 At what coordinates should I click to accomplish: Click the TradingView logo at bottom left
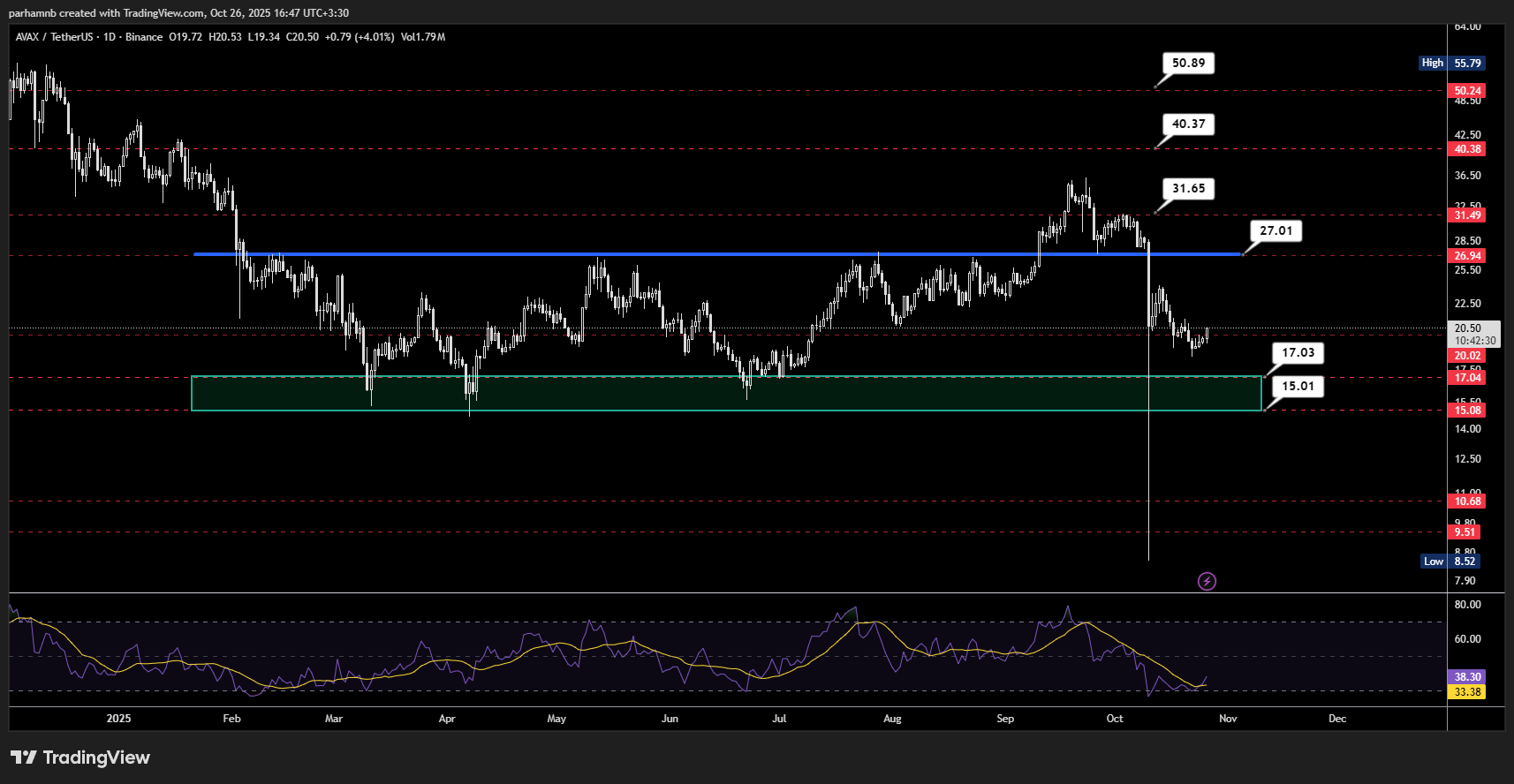click(x=80, y=758)
